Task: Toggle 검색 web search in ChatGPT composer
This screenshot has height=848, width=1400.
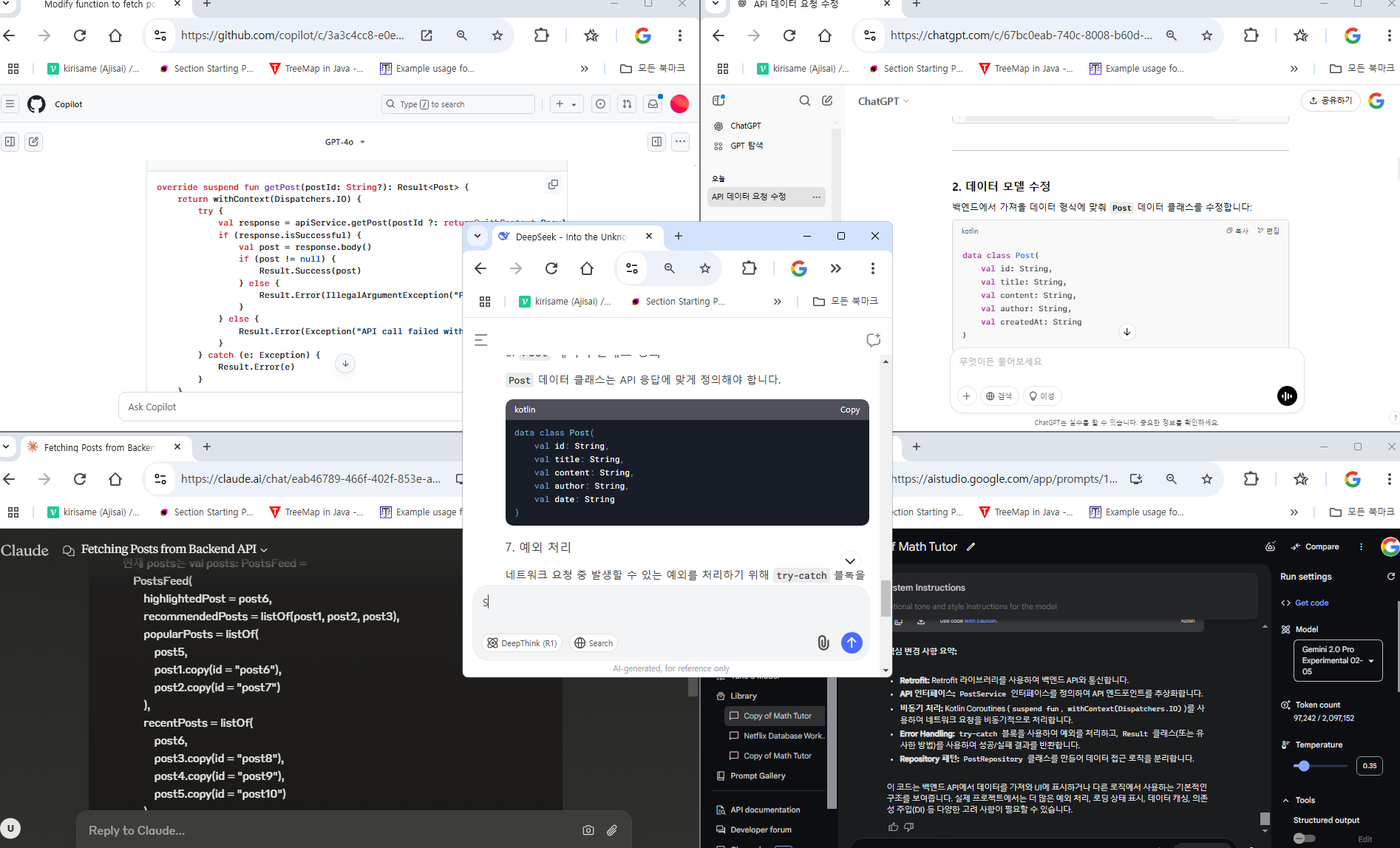Action: pyautogui.click(x=999, y=396)
